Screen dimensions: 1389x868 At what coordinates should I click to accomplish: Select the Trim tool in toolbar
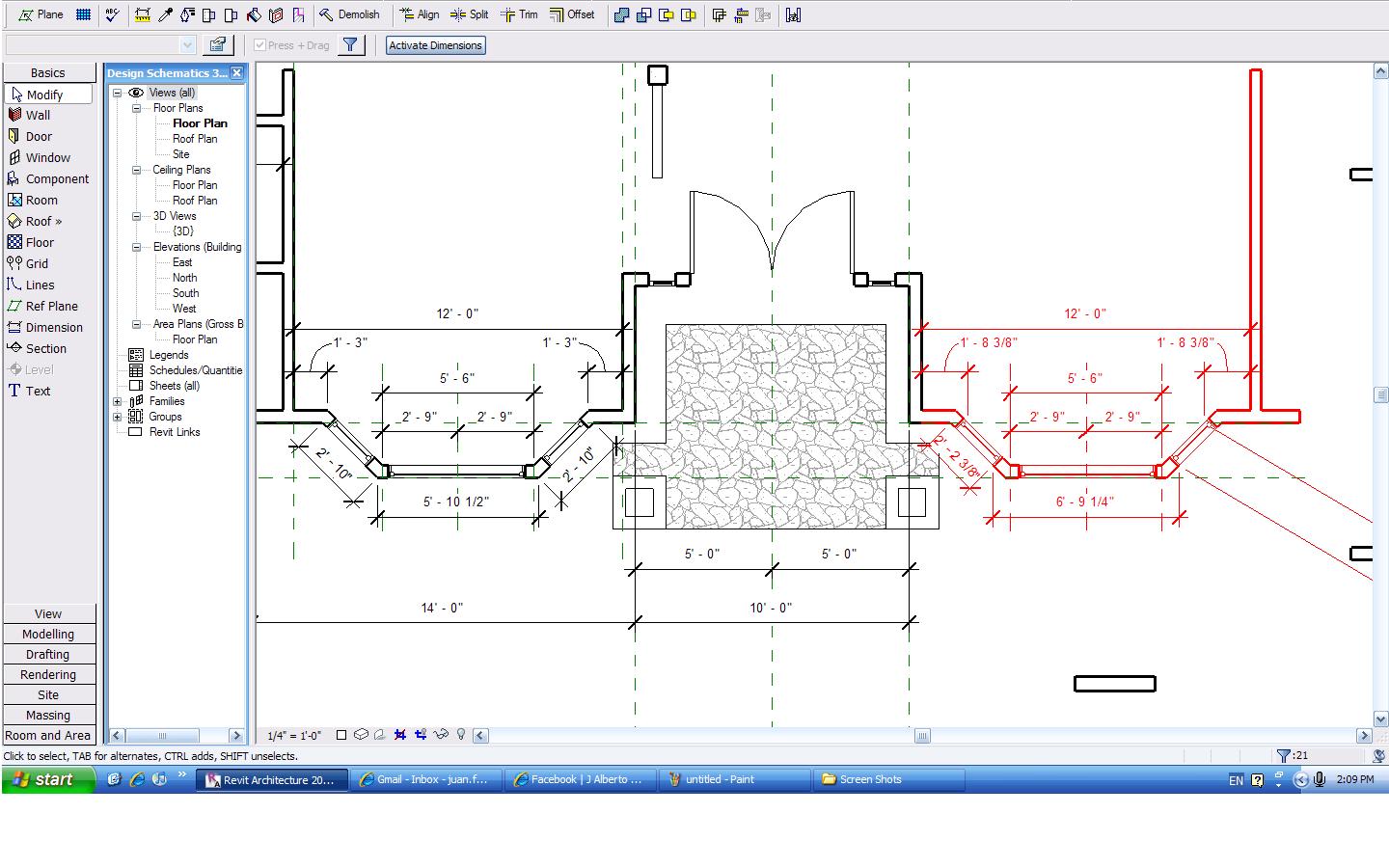519,14
